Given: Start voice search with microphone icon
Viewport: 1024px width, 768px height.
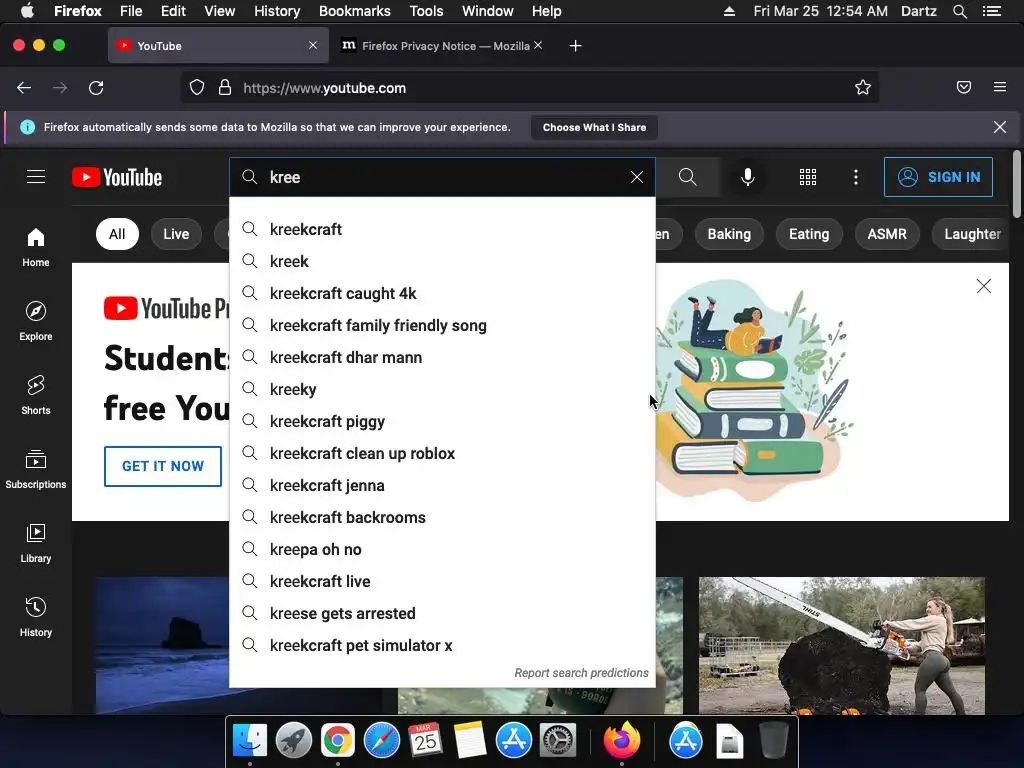Looking at the screenshot, I should click(x=748, y=177).
